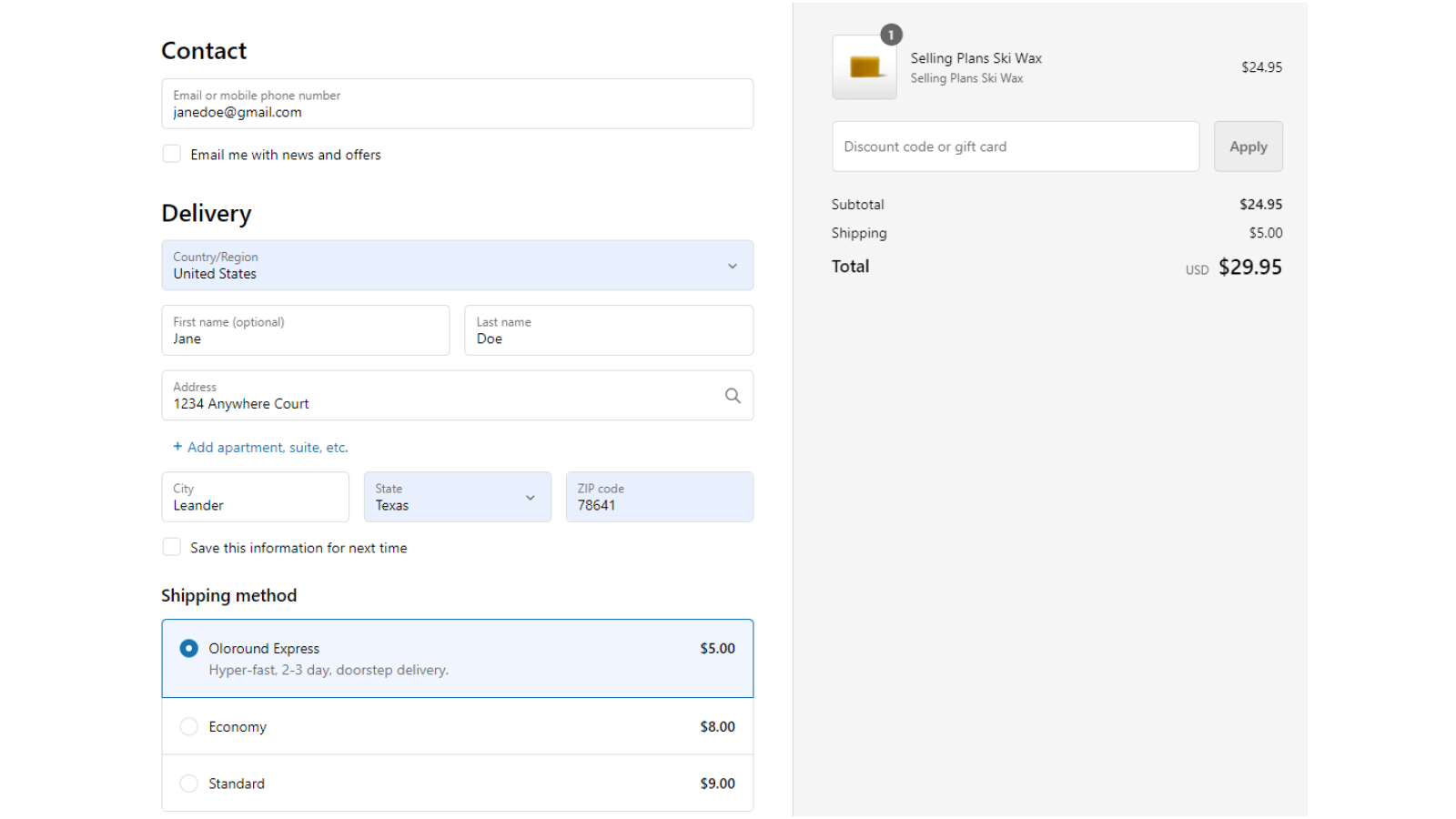Click the quantity badge on product image
The width and height of the screenshot is (1456, 819).
click(x=892, y=35)
